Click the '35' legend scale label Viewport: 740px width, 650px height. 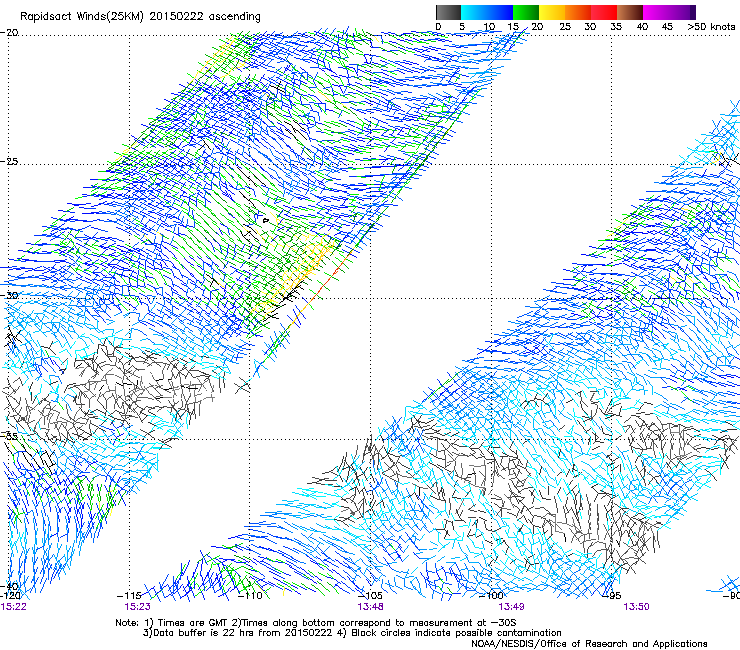616,26
